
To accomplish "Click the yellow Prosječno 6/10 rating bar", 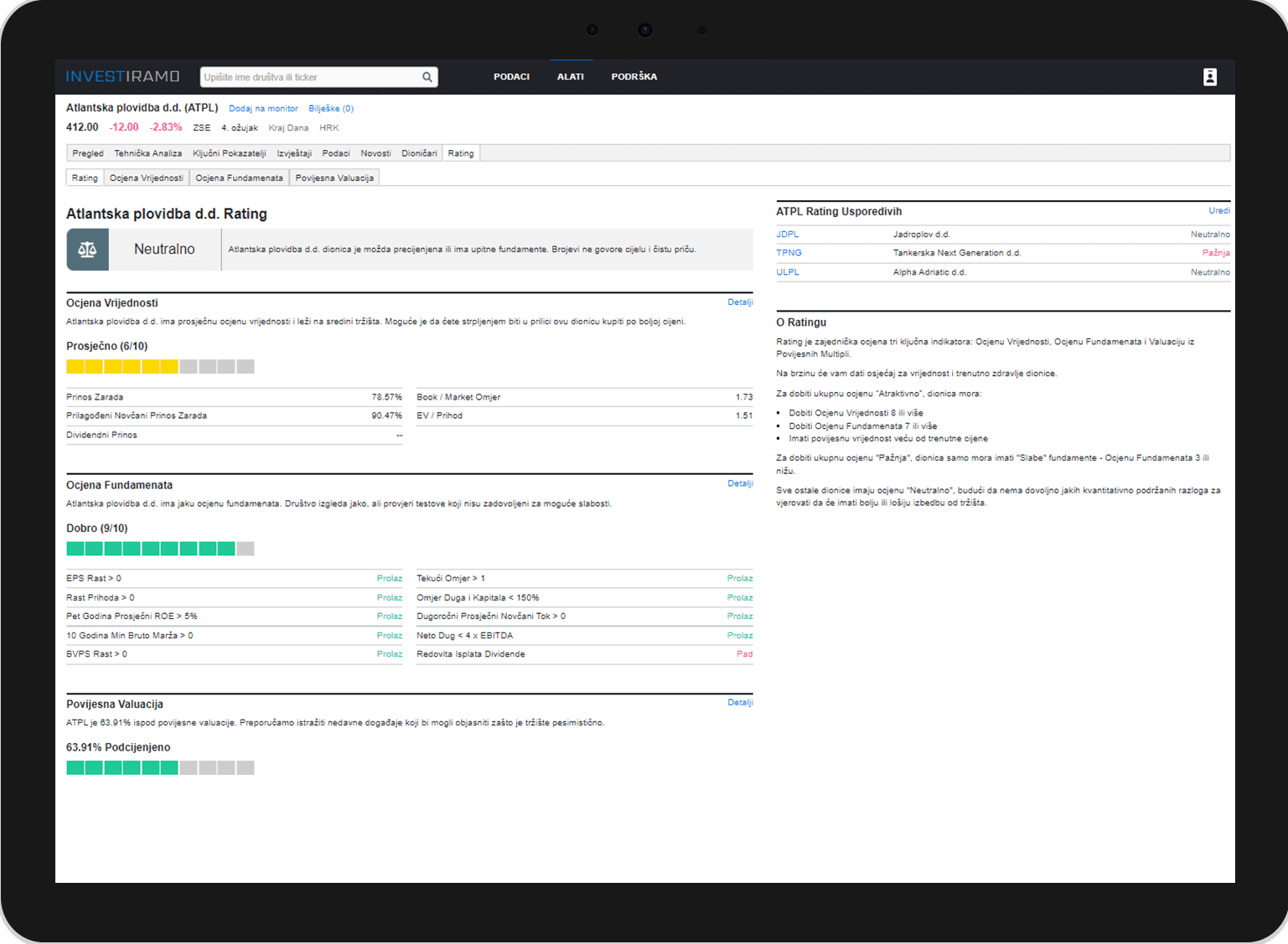I will coord(160,367).
